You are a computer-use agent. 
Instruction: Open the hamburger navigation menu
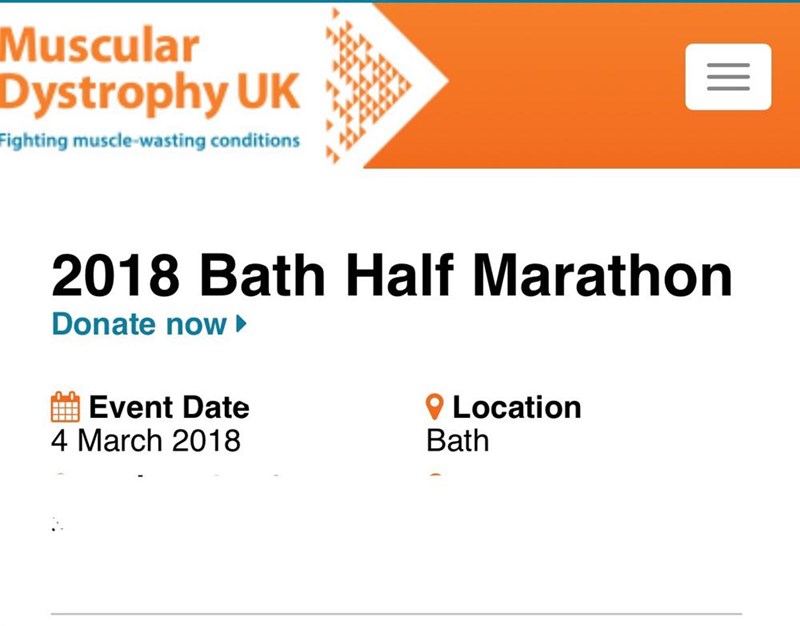tap(729, 76)
